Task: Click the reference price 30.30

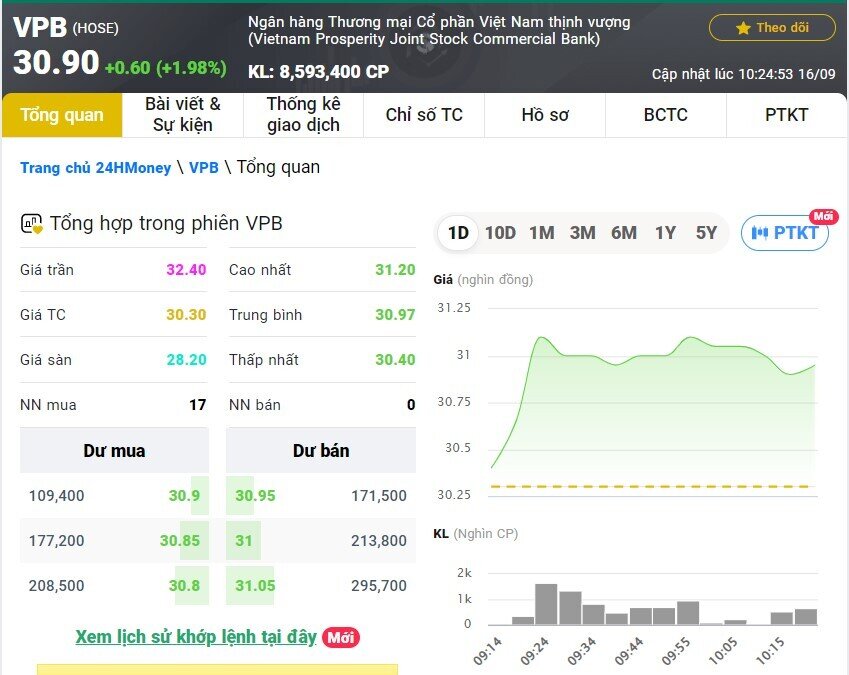Action: click(186, 314)
